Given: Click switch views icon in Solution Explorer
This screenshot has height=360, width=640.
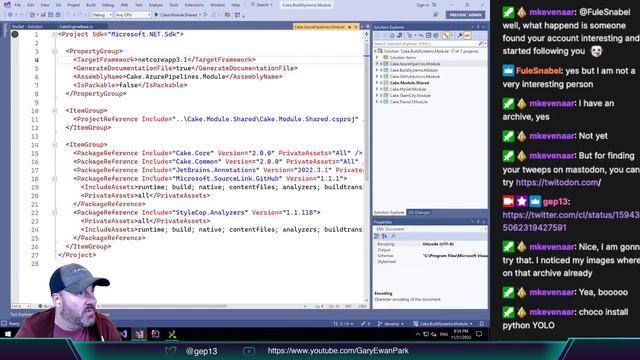Looking at the screenshot, I should coord(399,36).
